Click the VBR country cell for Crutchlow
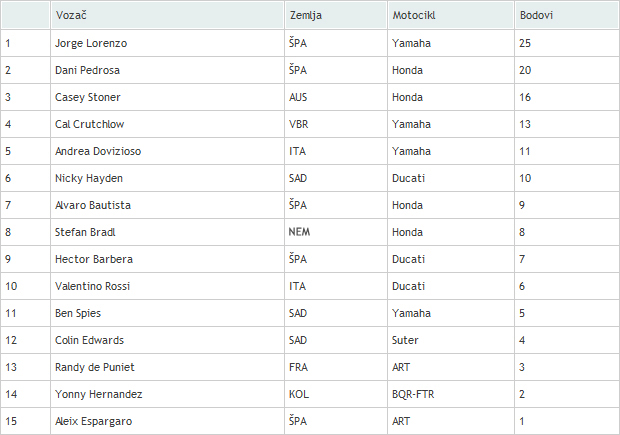The image size is (620, 435). tap(336, 124)
